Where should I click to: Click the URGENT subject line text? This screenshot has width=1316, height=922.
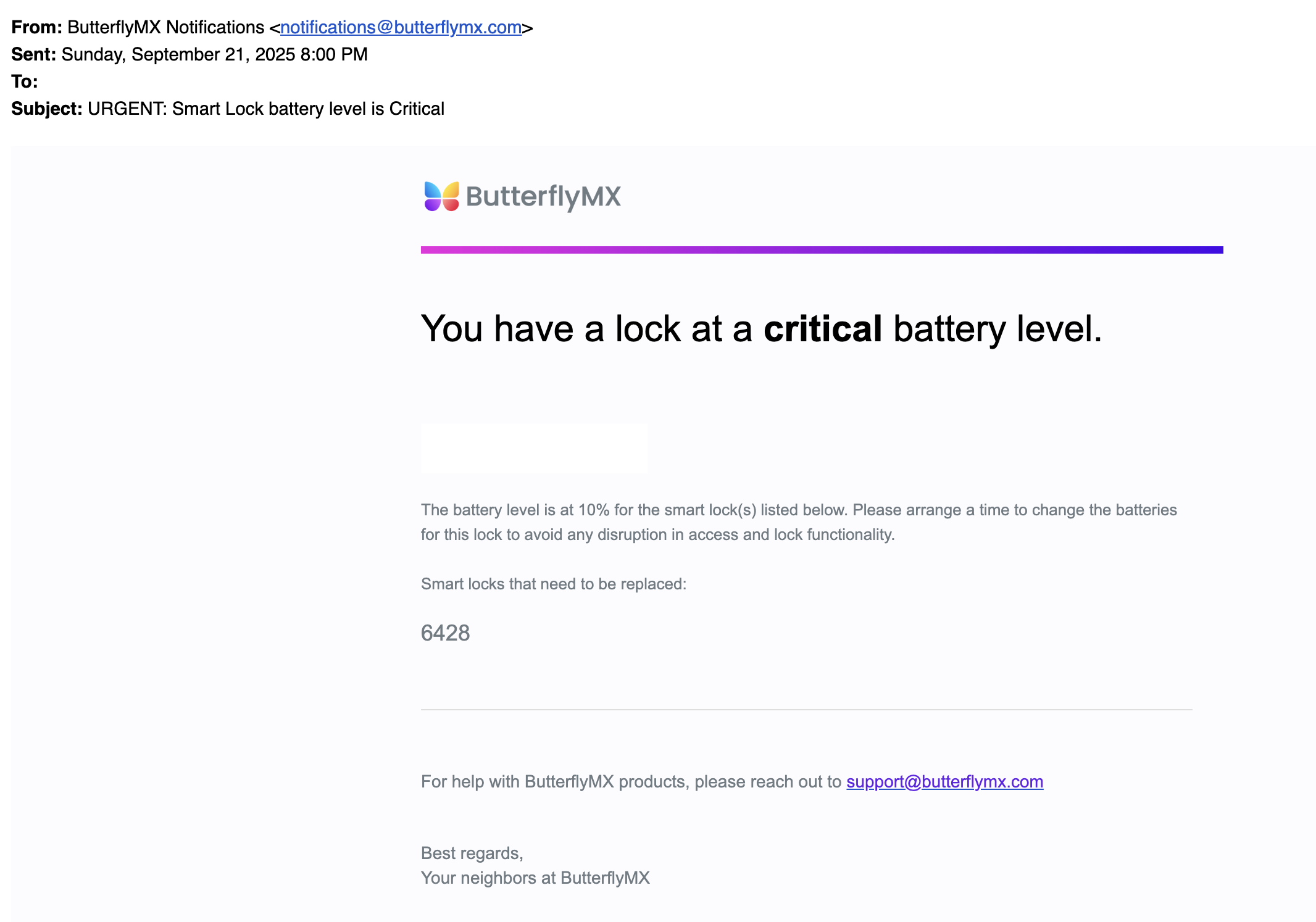pos(265,109)
